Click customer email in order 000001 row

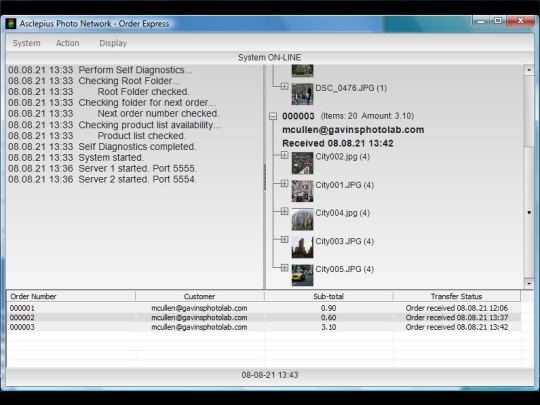coord(199,308)
